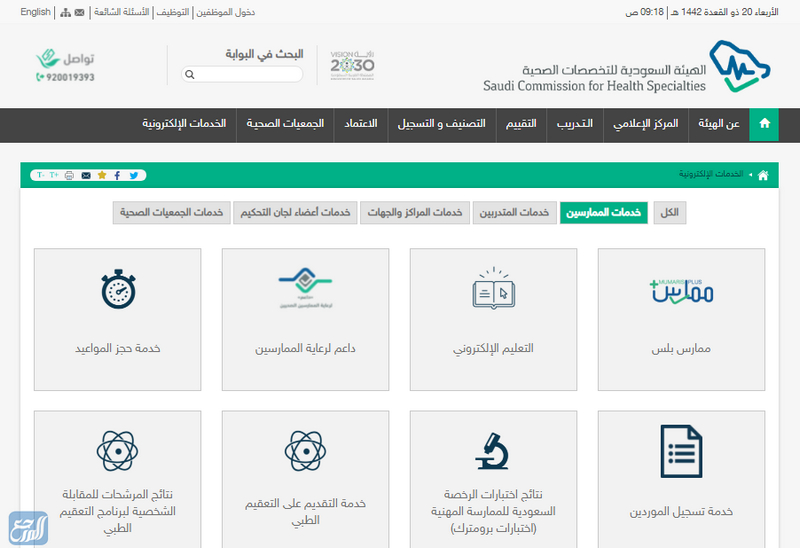Click the ممارس بلس card title text

681,348
